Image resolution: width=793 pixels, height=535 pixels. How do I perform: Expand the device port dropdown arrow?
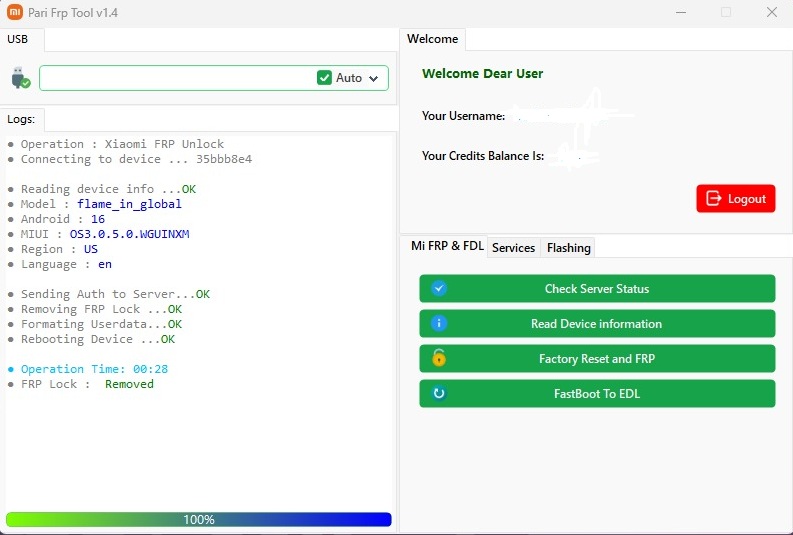point(373,78)
